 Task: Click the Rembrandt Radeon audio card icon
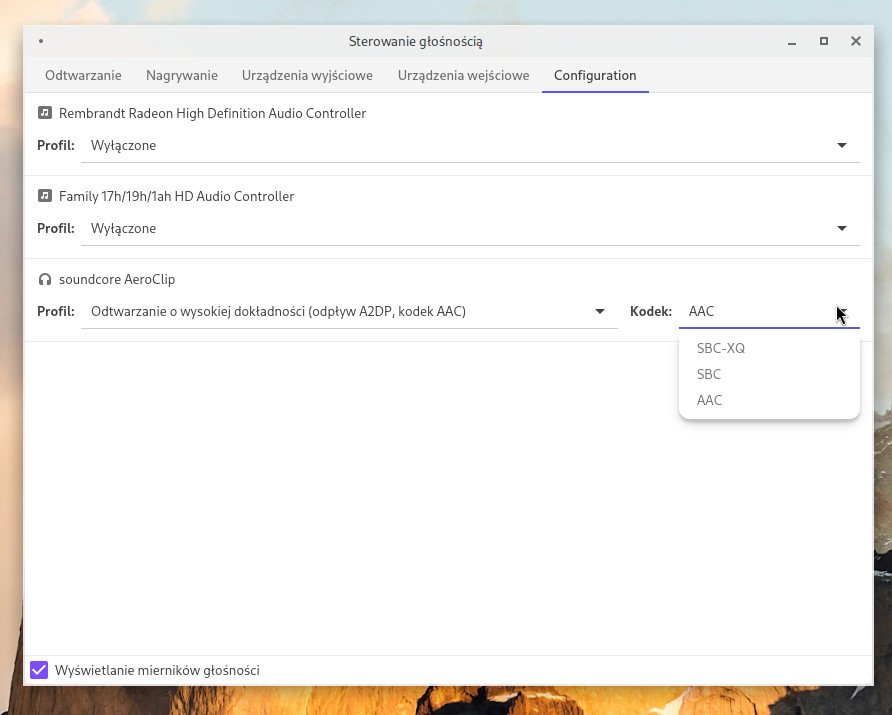(44, 113)
